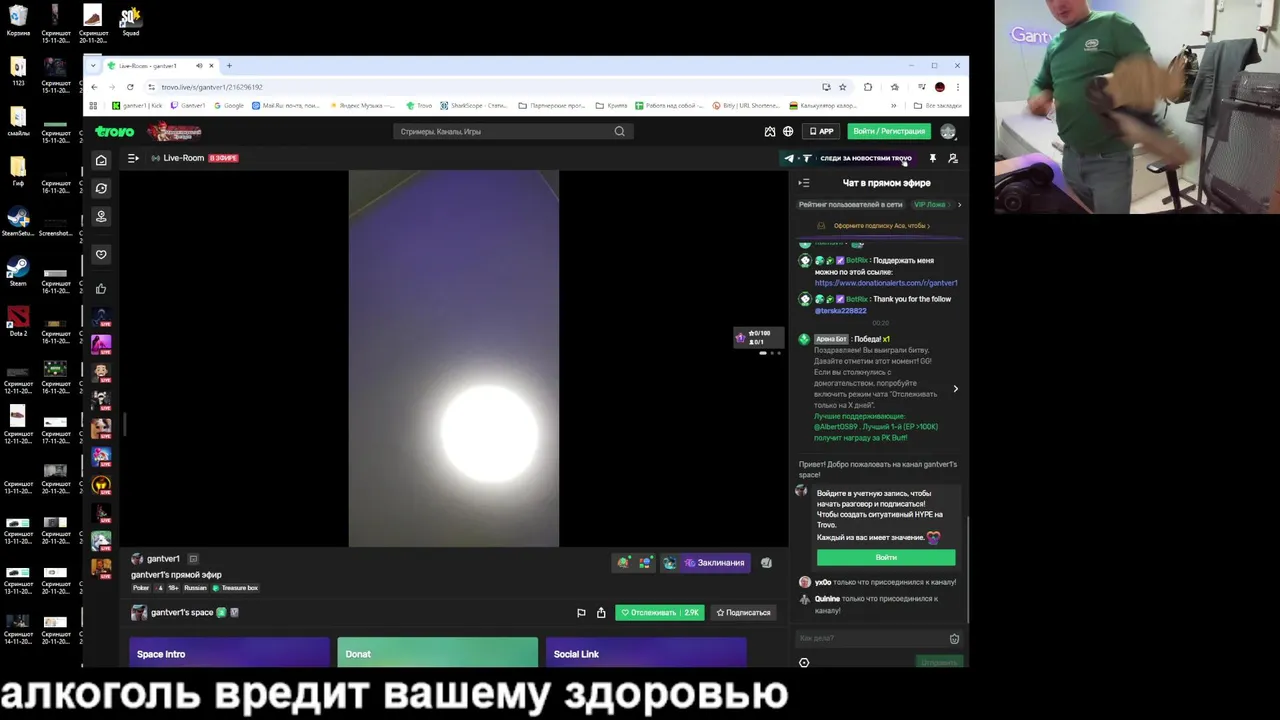Viewport: 1280px width, 720px height.
Task: Open the donationalerts.com link in chat
Action: pyautogui.click(x=886, y=283)
